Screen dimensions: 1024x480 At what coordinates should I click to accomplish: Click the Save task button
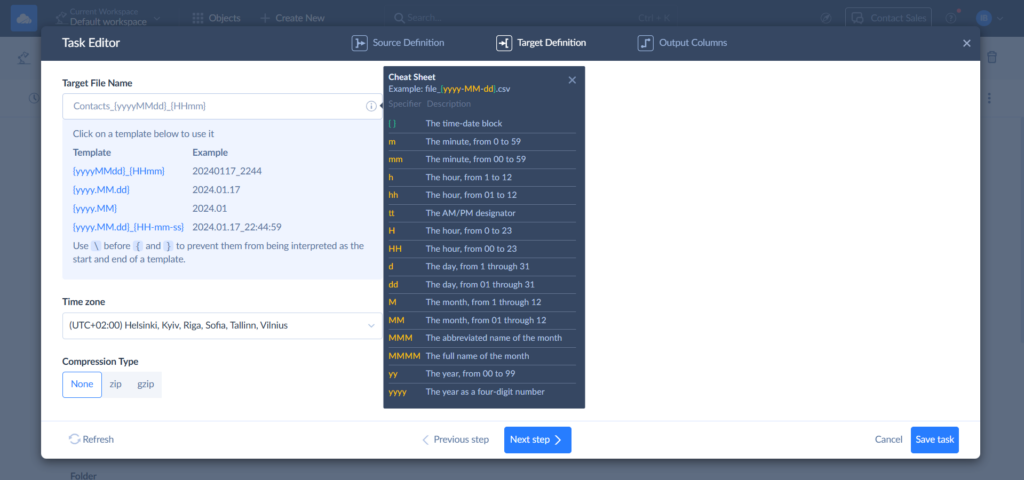coord(935,440)
